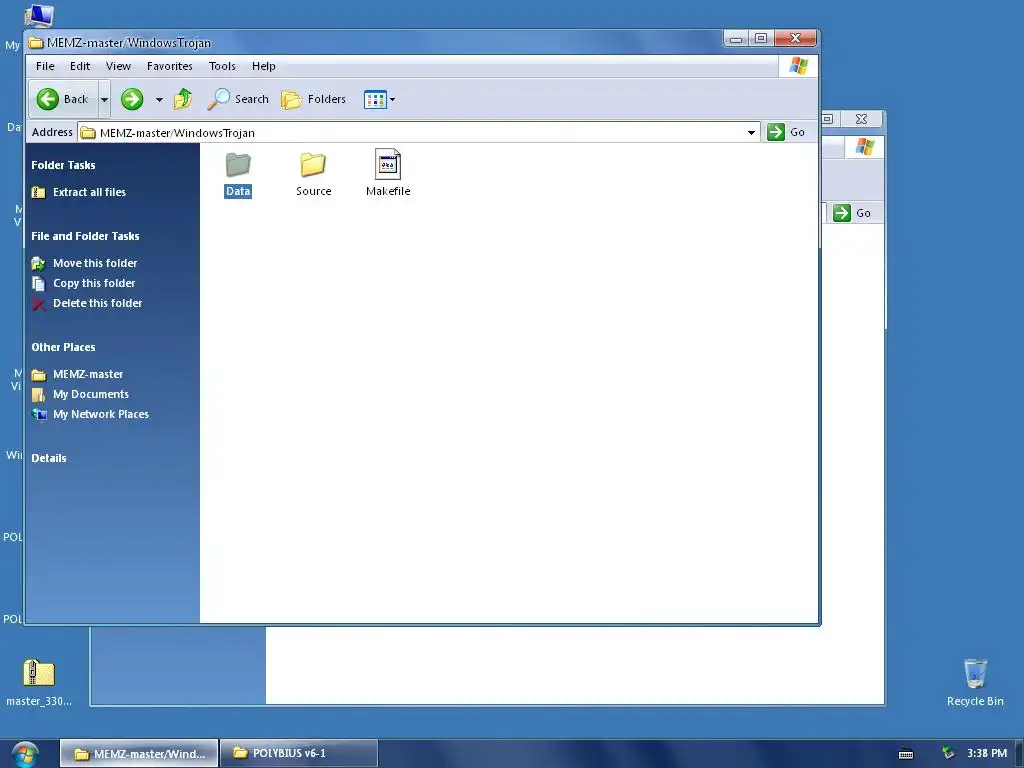Click Delete this folder link

(x=97, y=303)
